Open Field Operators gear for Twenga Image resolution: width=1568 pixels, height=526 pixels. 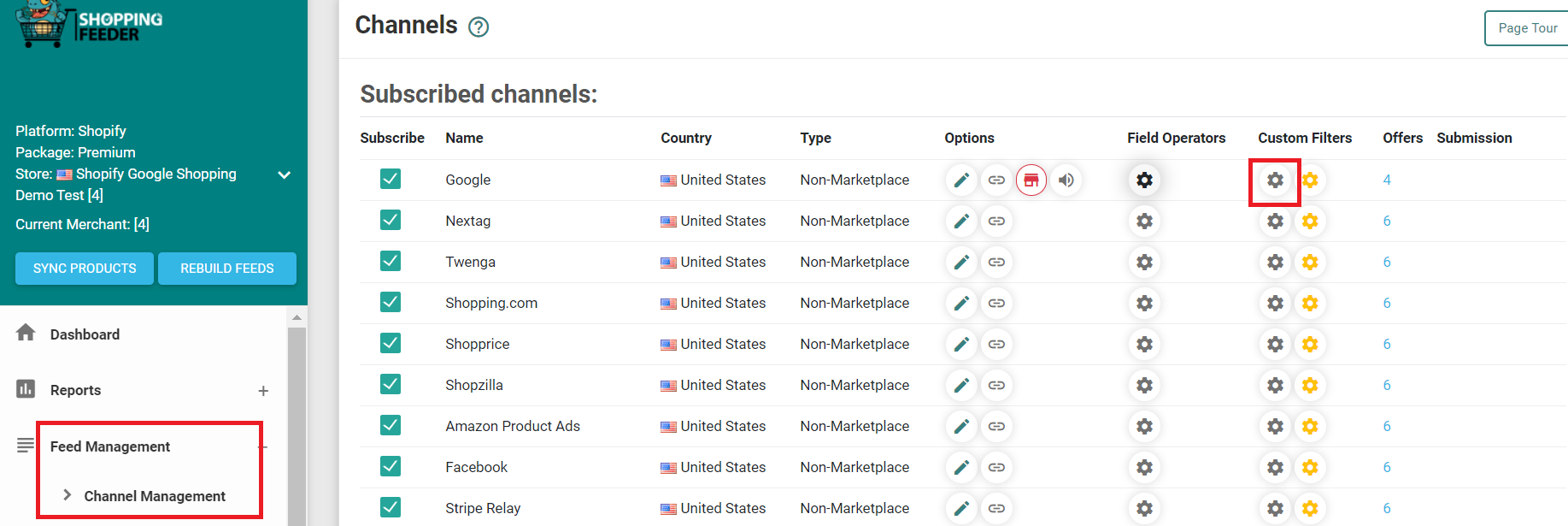click(1144, 262)
